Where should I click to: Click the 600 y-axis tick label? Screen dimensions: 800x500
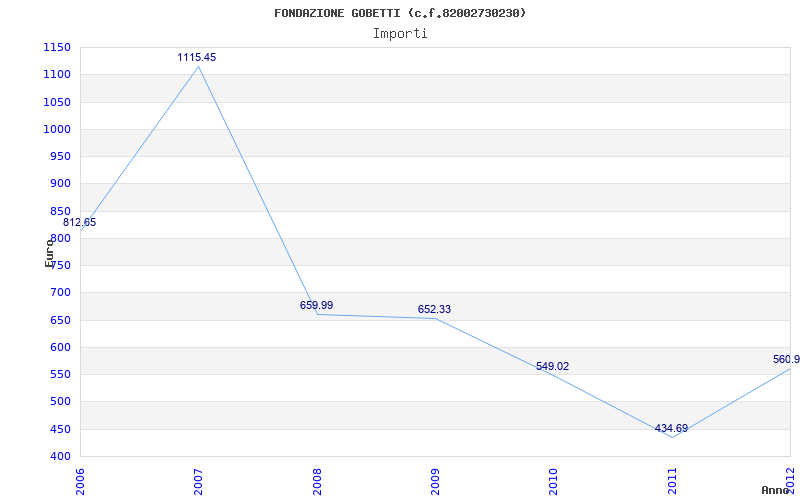pos(59,347)
